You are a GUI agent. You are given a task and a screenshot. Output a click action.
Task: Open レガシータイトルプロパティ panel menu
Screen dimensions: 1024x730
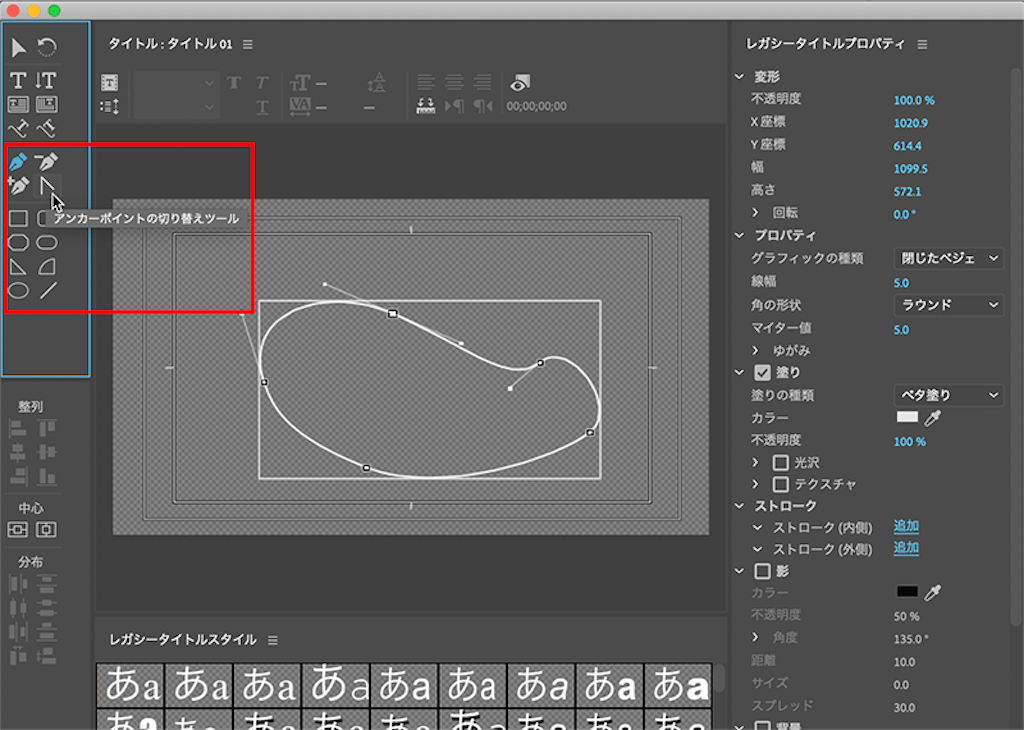[922, 44]
